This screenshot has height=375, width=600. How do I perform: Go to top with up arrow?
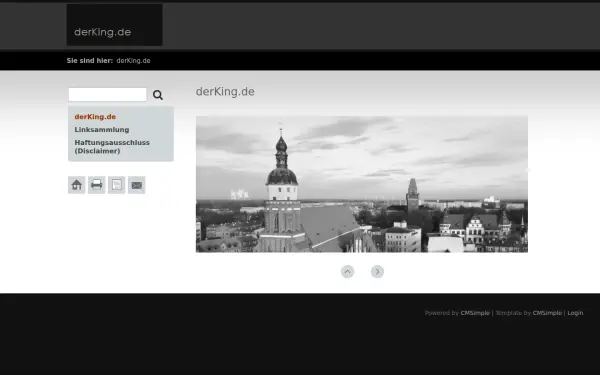(x=347, y=272)
